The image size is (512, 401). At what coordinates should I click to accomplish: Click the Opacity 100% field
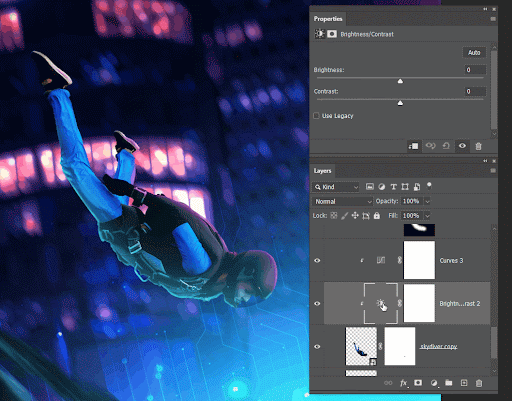tap(412, 201)
